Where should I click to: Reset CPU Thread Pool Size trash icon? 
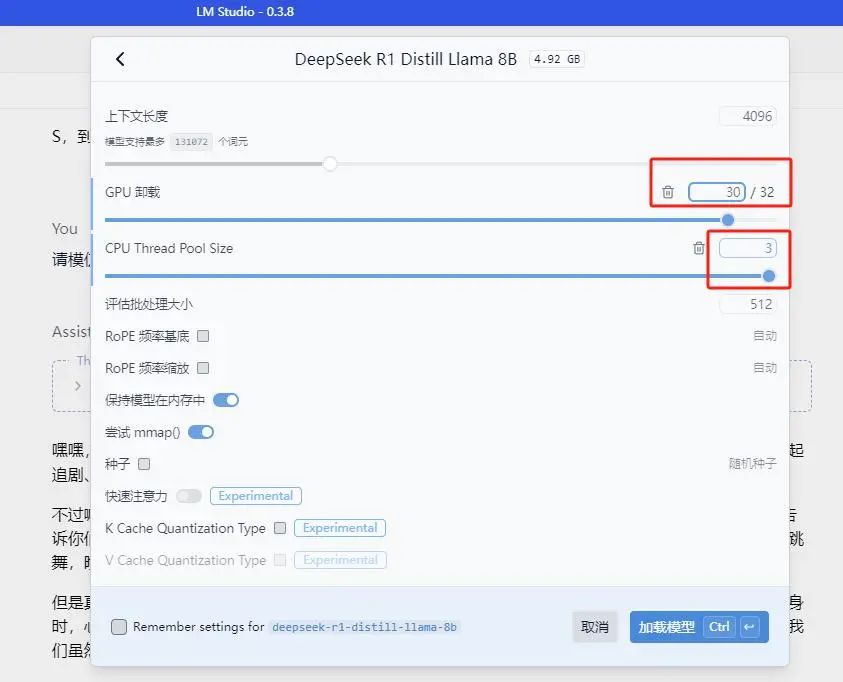tap(698, 248)
